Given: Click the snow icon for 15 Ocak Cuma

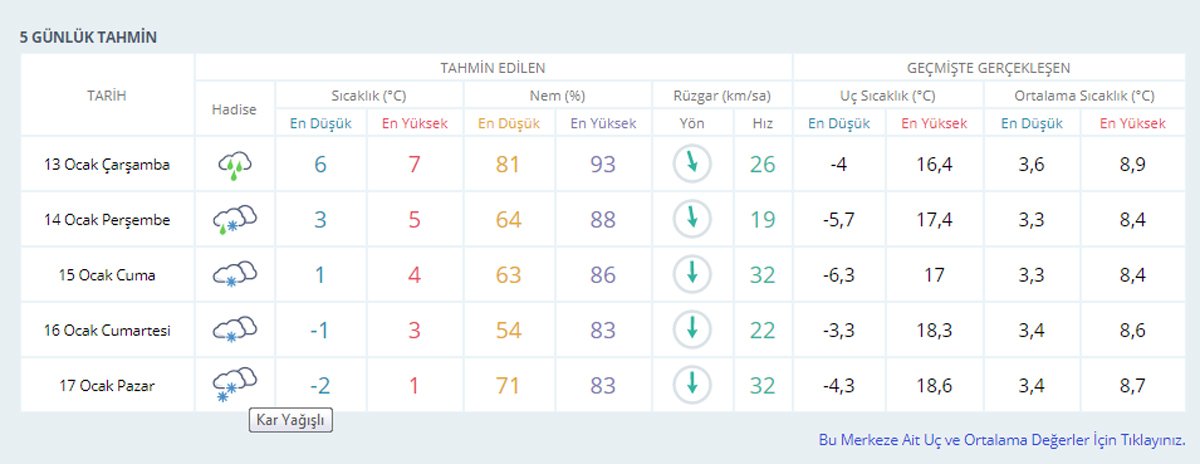Looking at the screenshot, I should (x=234, y=274).
